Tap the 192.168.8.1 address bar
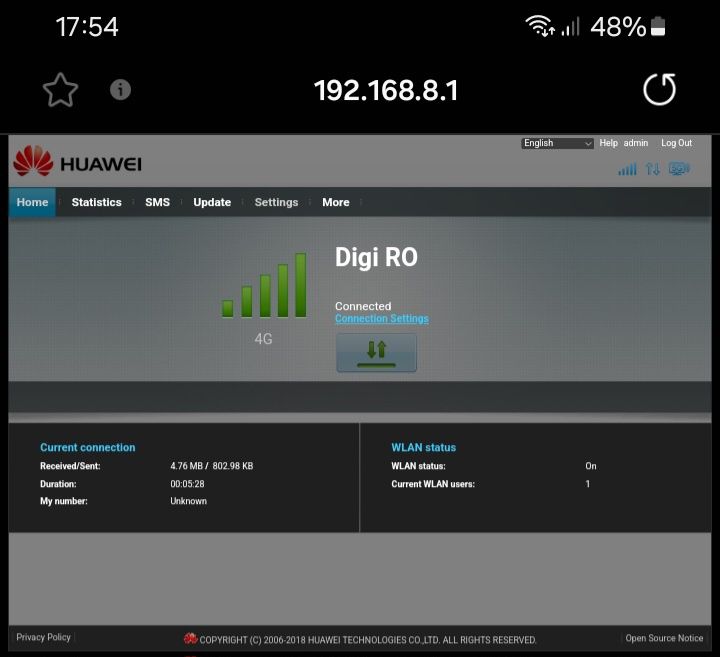 click(x=386, y=90)
